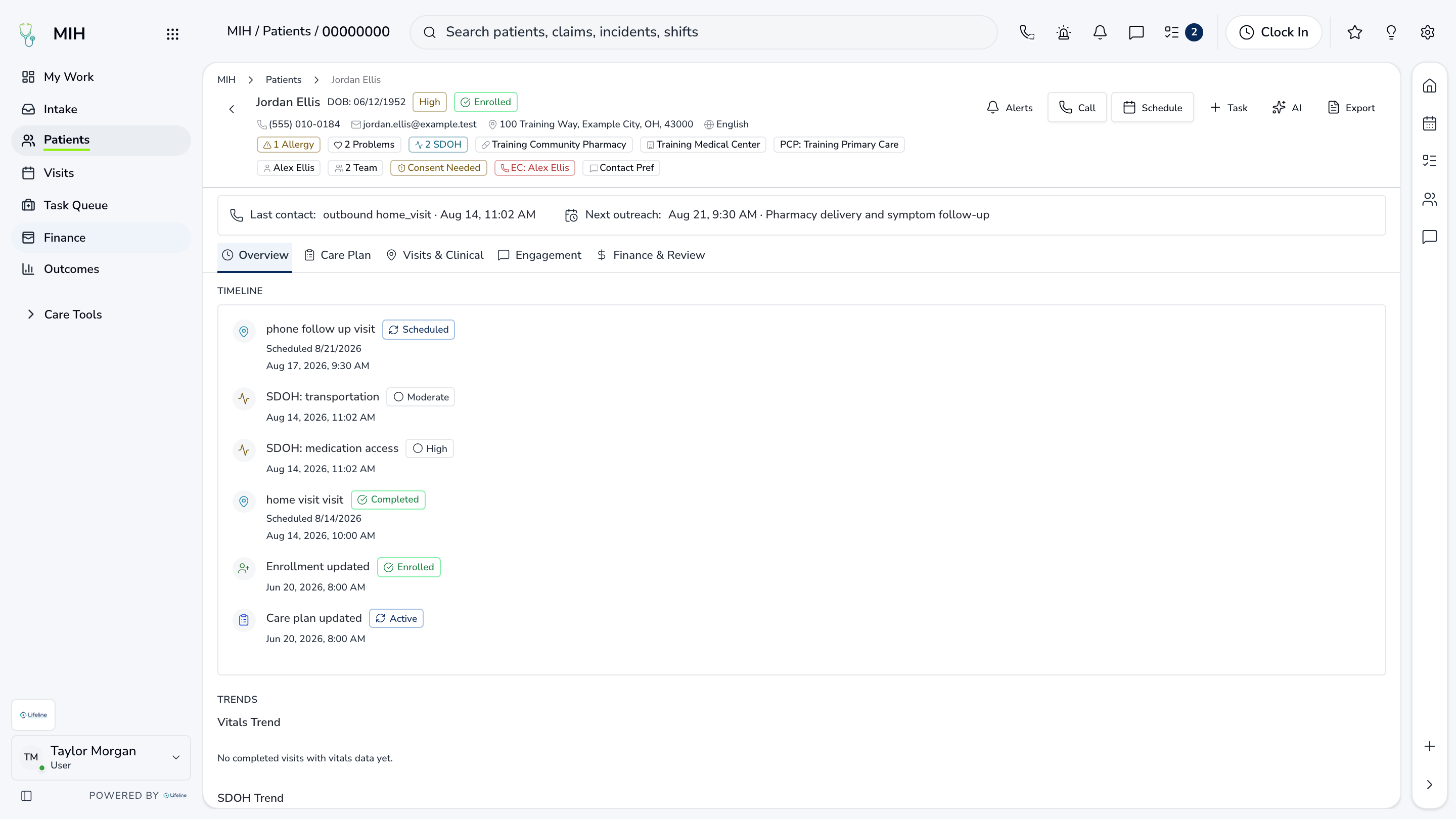Click the Consent Needed chip
This screenshot has width=1456, height=819.
[439, 168]
